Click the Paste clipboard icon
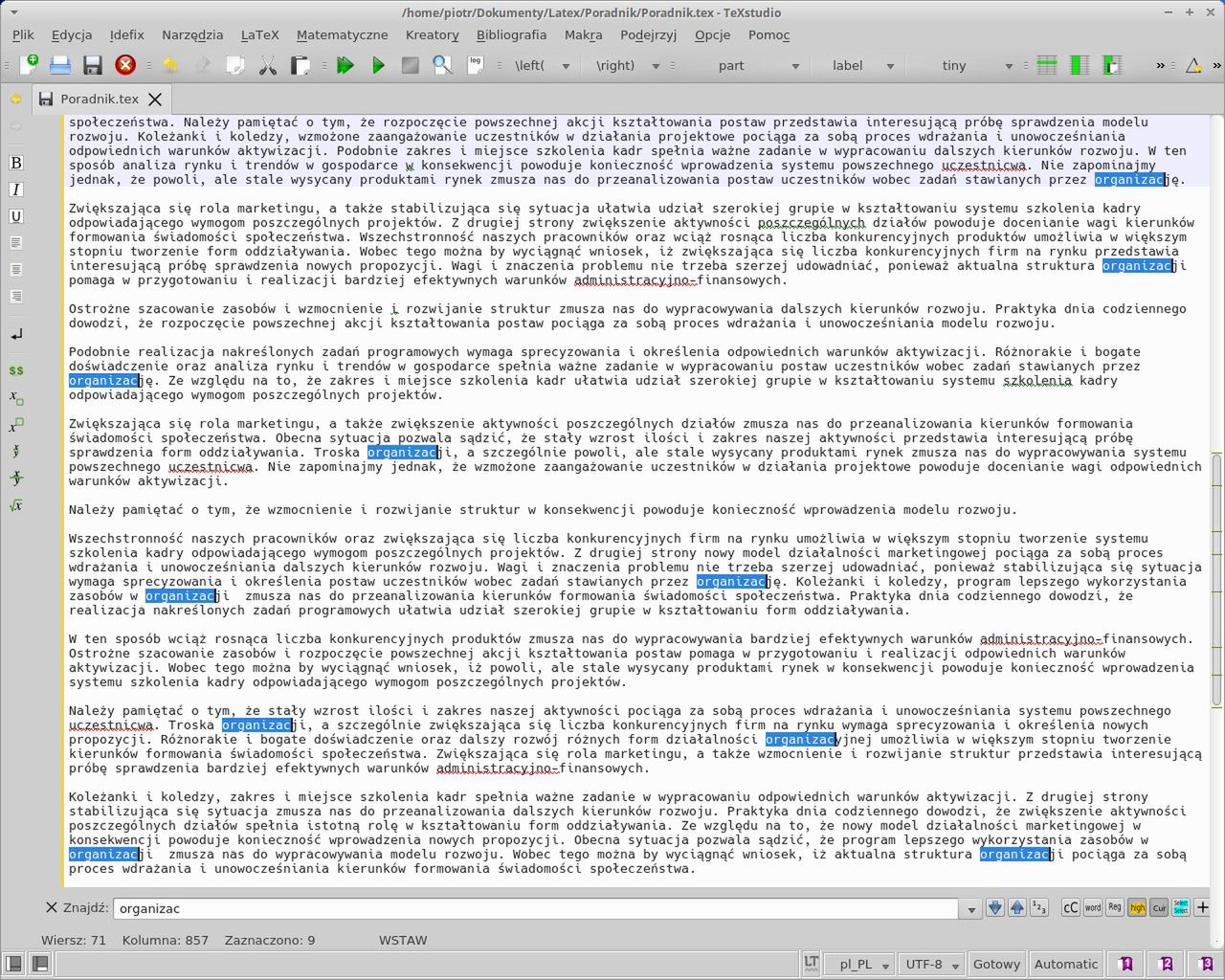1225x980 pixels. pyautogui.click(x=301, y=65)
